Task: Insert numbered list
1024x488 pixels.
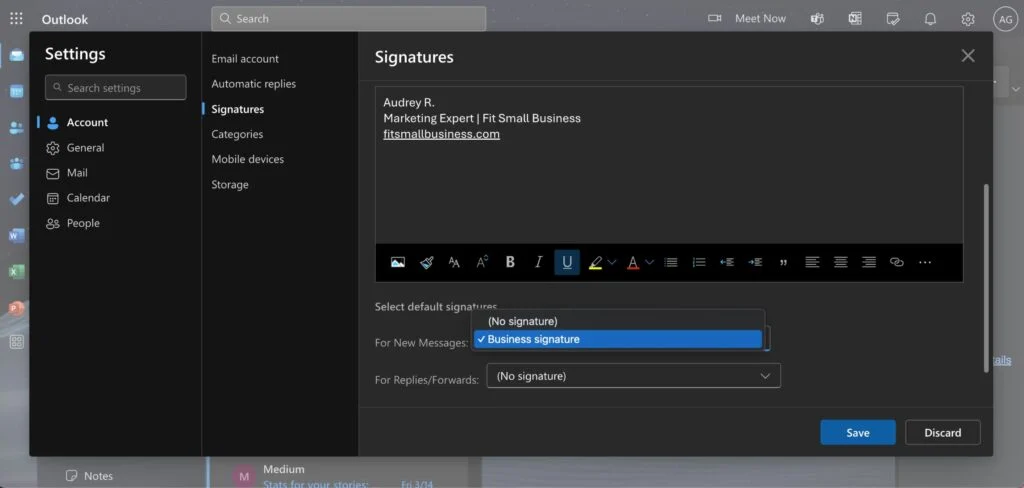Action: [x=699, y=262]
